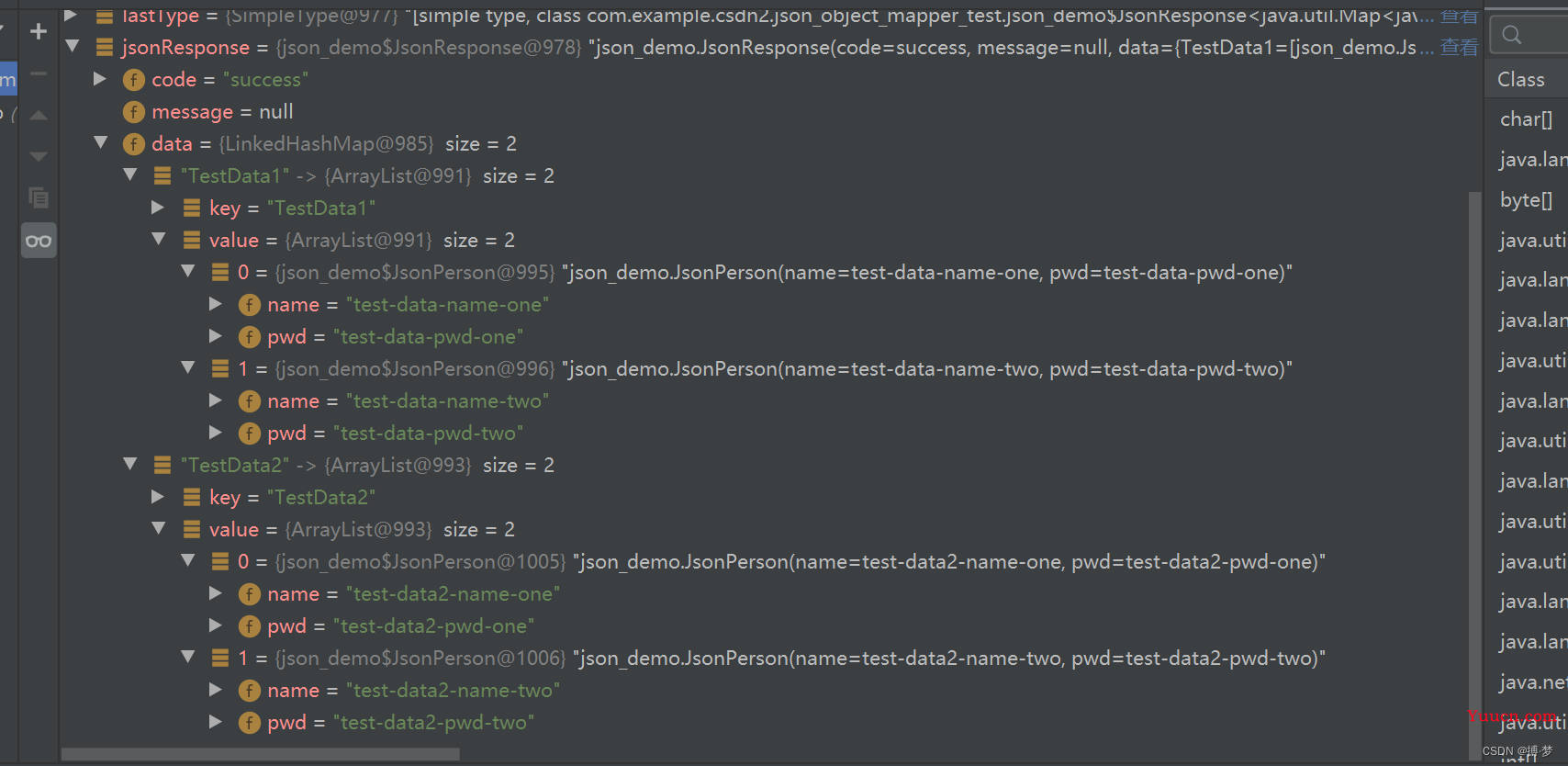Click the Memory panel search field

coord(1528,35)
